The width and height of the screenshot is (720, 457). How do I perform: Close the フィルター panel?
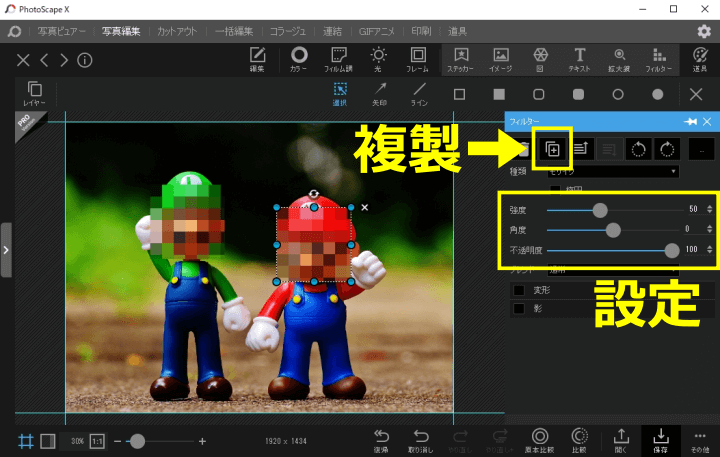pos(707,122)
